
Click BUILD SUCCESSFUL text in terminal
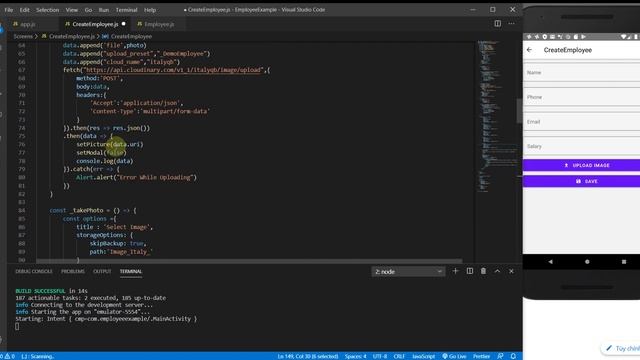point(40,291)
